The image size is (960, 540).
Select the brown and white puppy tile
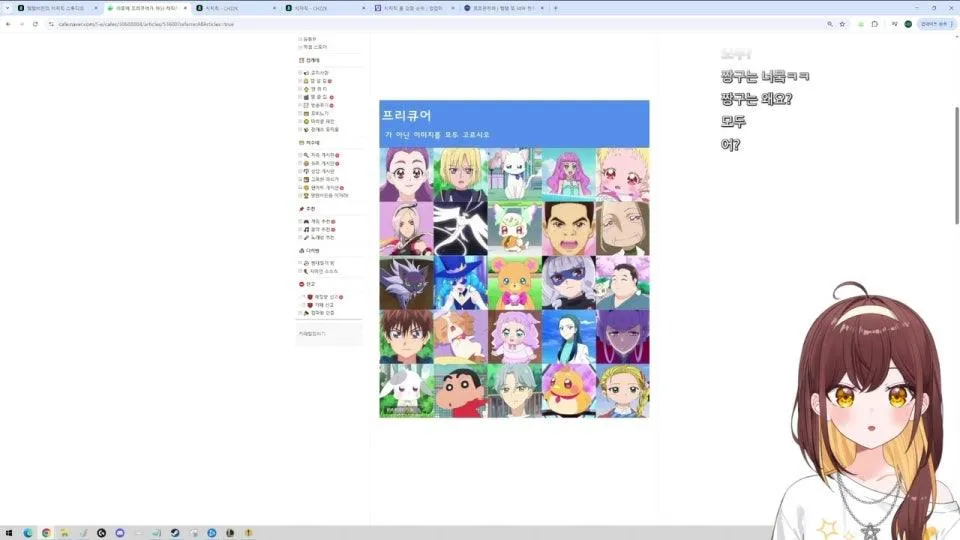(x=460, y=337)
